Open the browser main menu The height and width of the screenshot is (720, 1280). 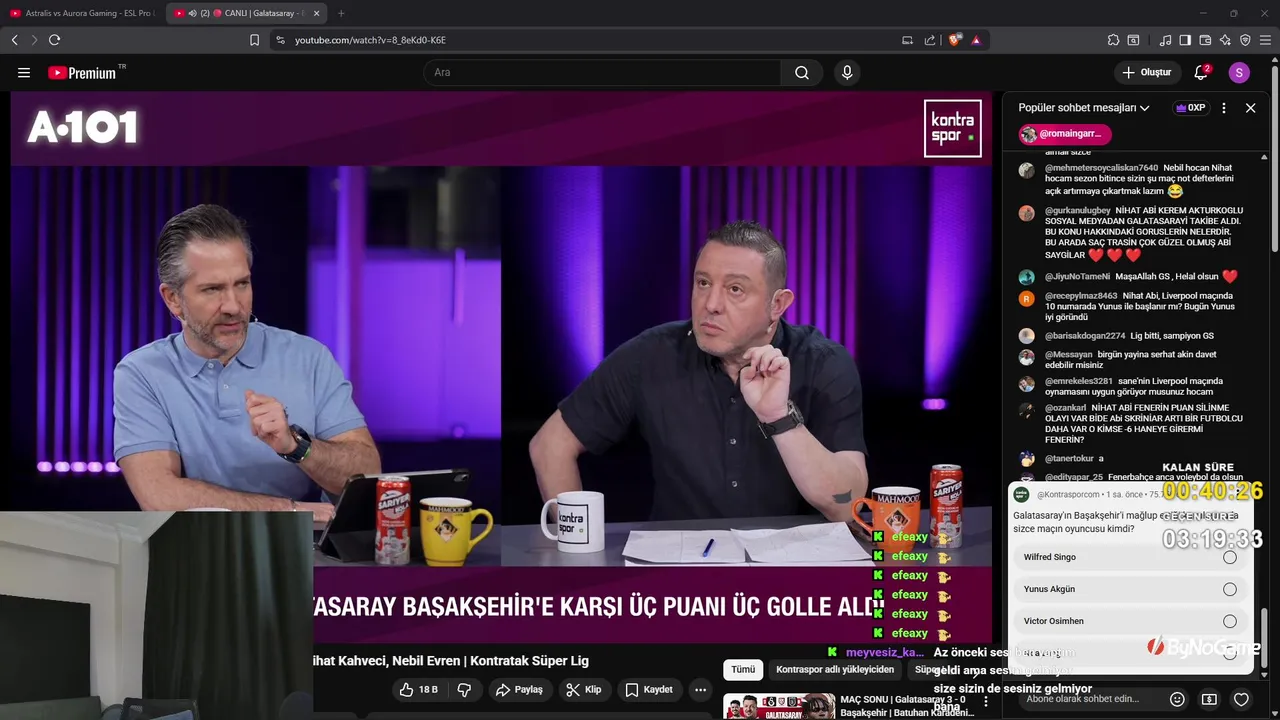1265,40
